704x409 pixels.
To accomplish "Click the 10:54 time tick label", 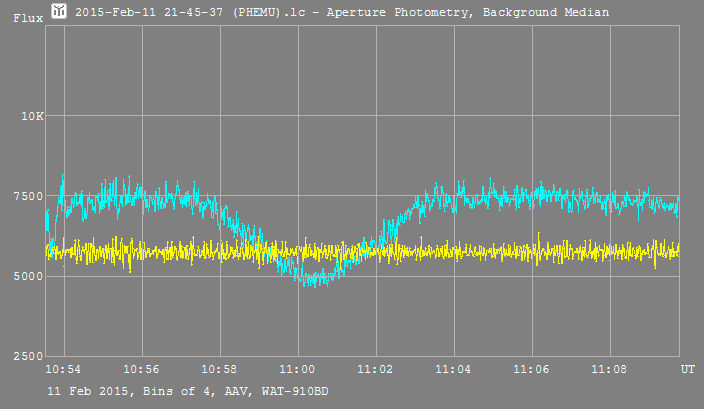I will pyautogui.click(x=64, y=370).
